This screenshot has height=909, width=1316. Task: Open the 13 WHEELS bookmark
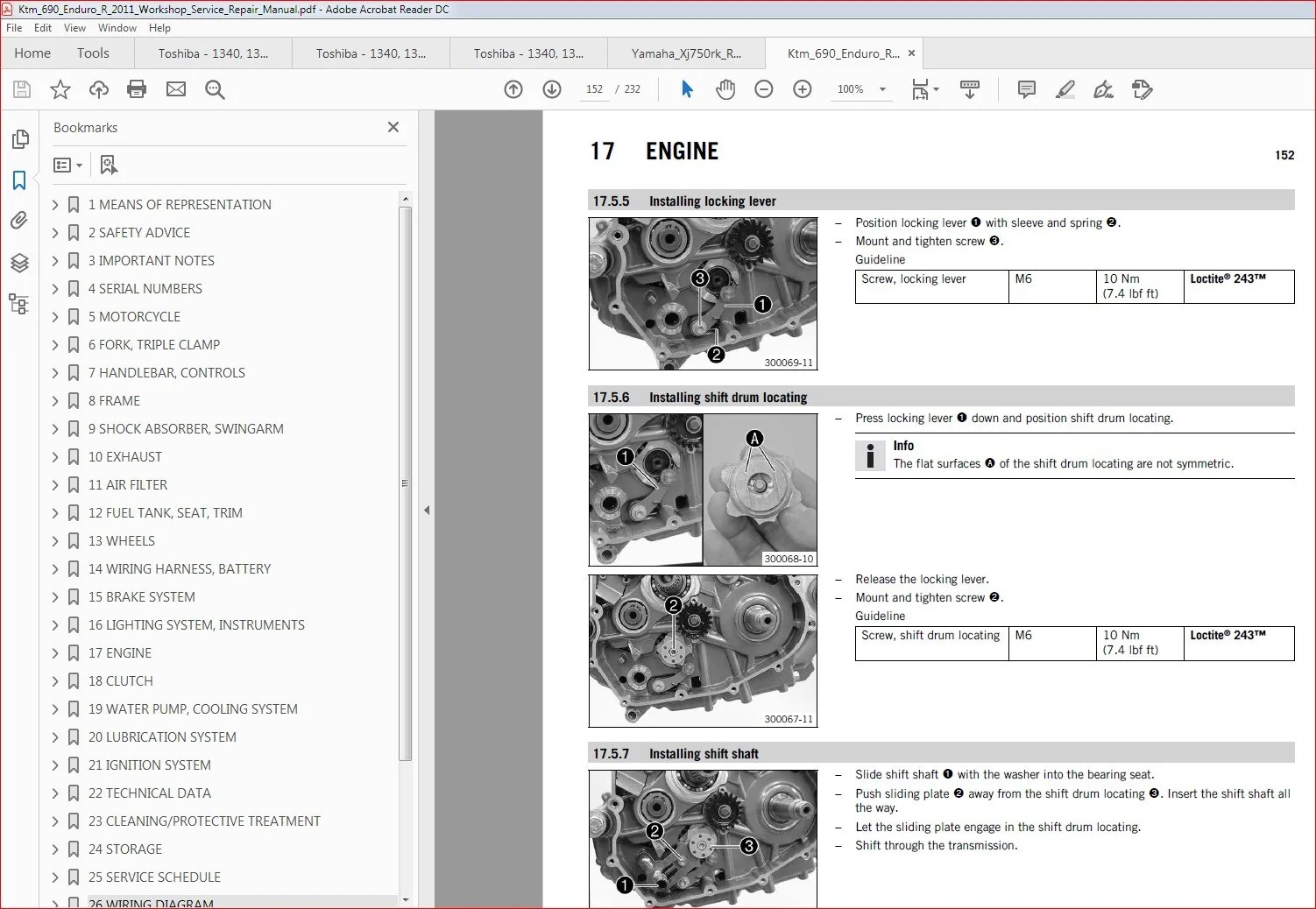coord(122,541)
